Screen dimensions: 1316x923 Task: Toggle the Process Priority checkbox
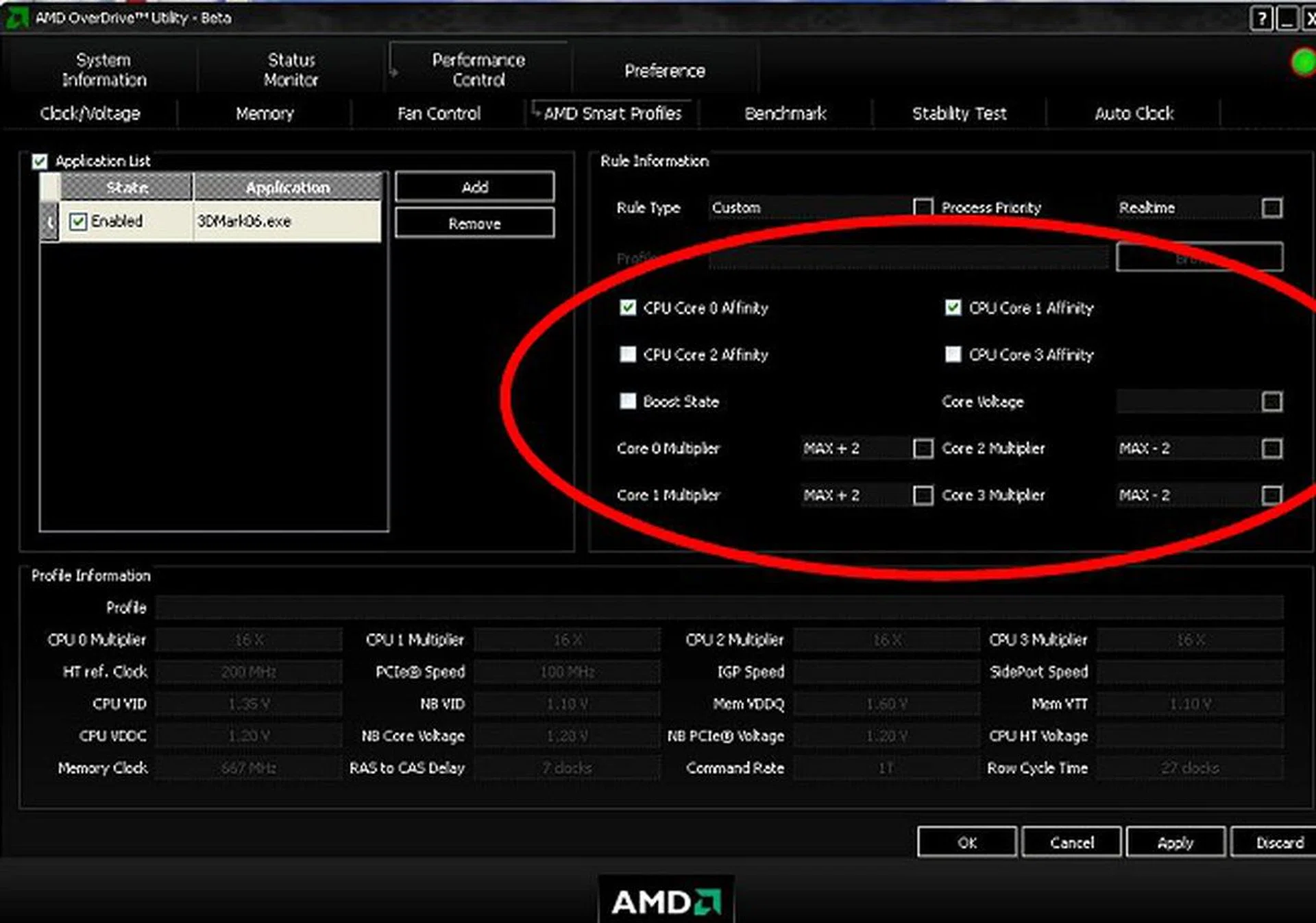(923, 207)
